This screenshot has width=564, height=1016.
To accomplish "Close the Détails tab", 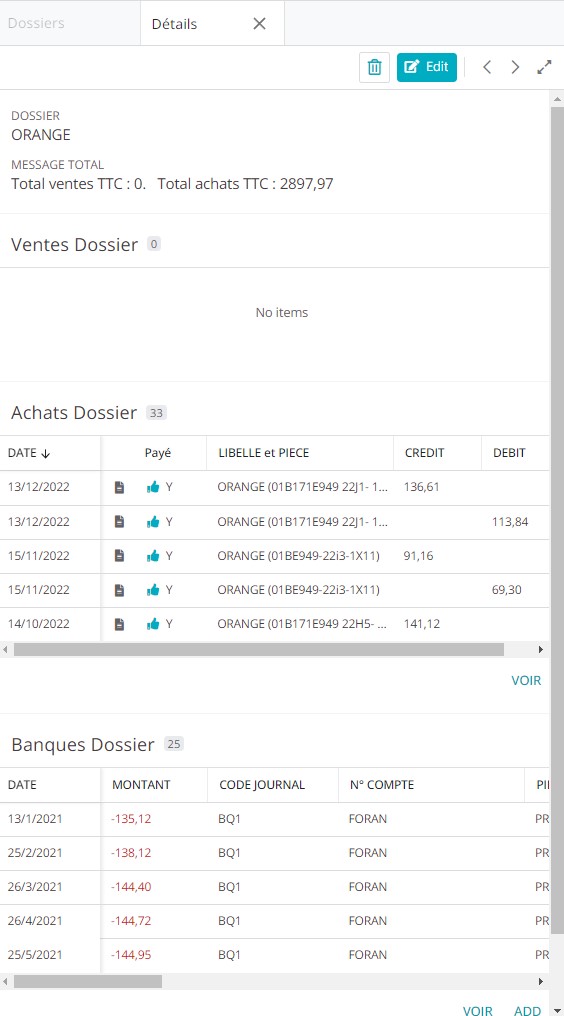I will [x=259, y=24].
